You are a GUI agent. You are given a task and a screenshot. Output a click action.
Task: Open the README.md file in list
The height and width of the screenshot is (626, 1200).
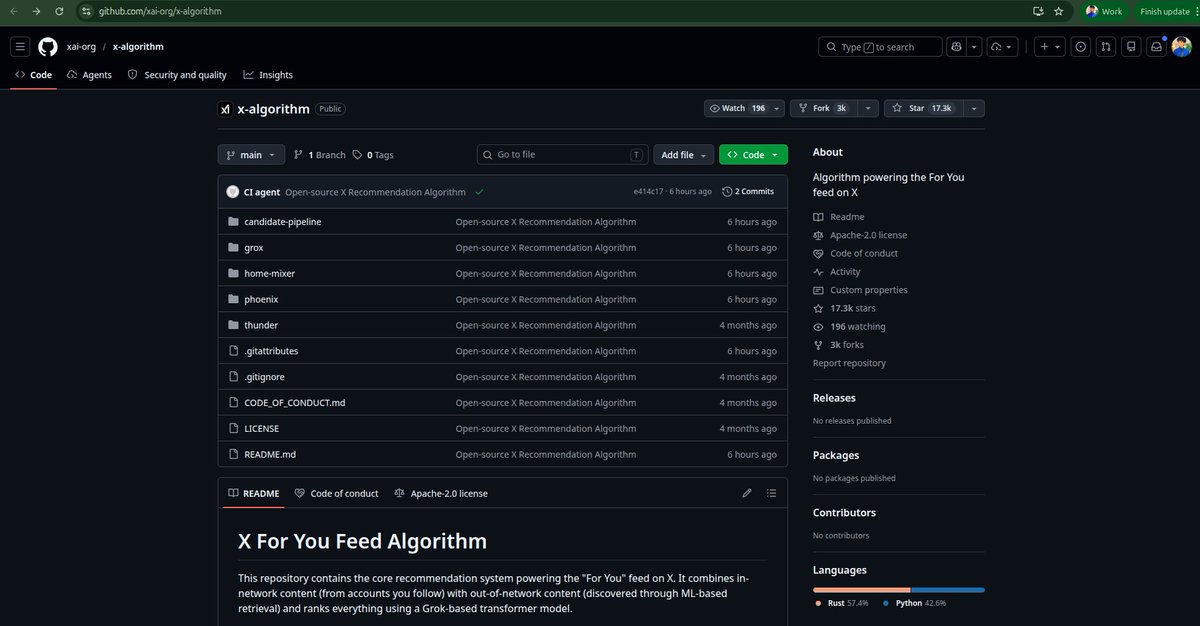pos(270,455)
